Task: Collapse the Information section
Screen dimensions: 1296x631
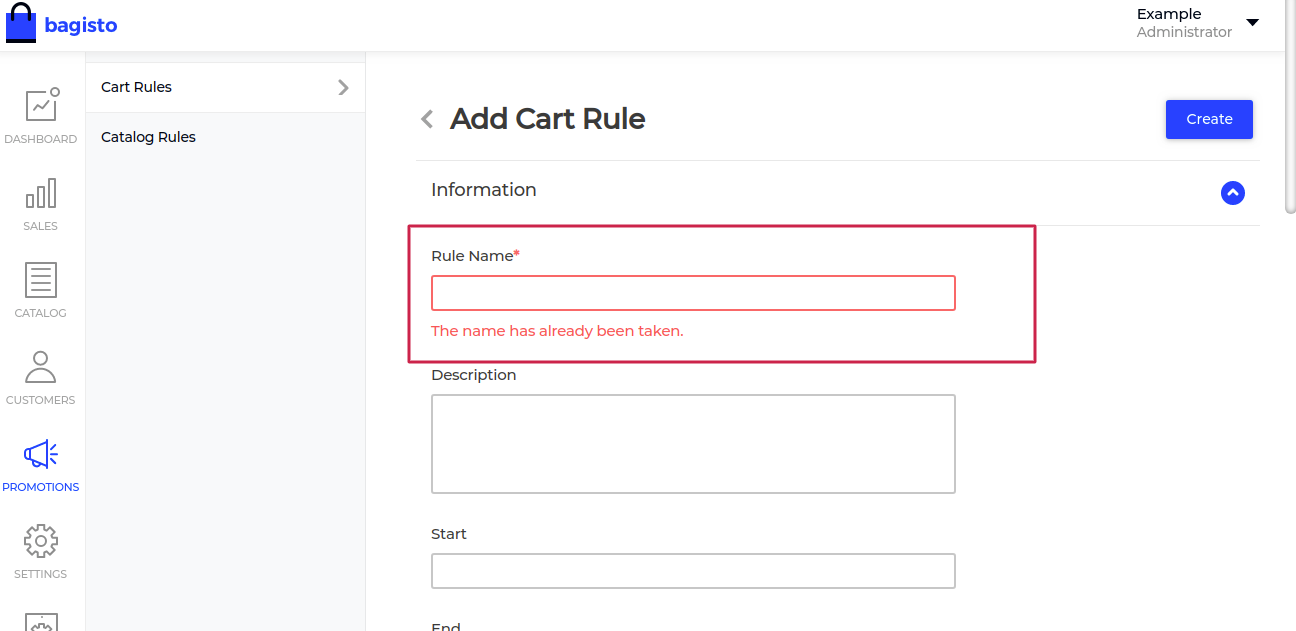Action: click(1232, 192)
